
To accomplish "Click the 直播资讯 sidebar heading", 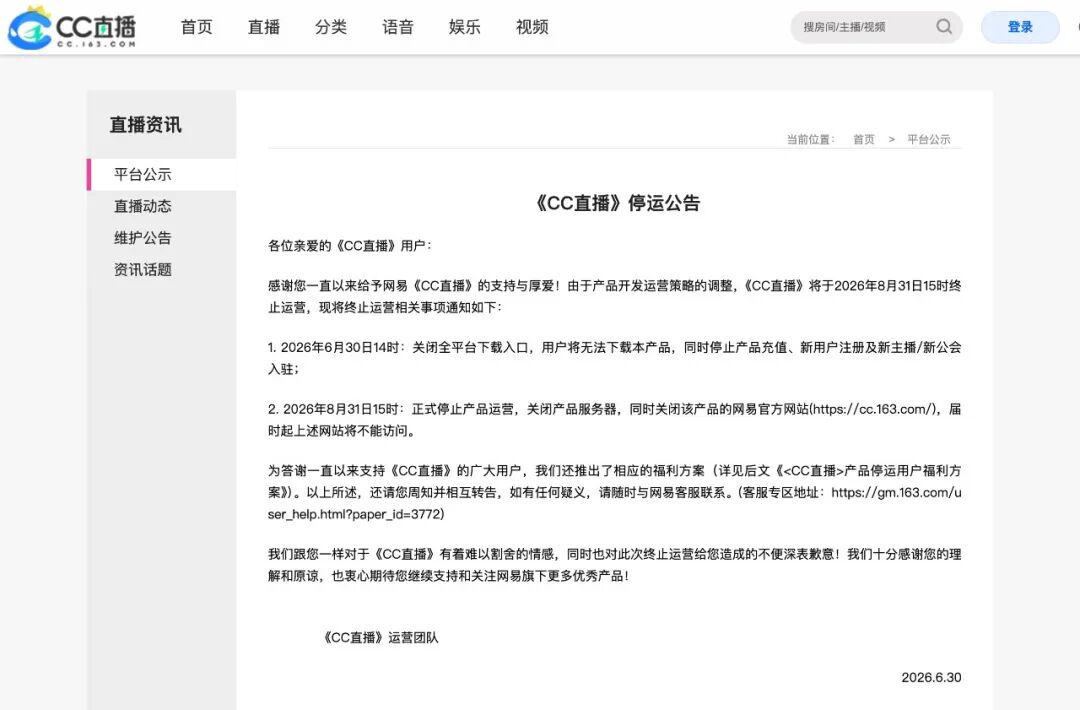I will pyautogui.click(x=145, y=125).
